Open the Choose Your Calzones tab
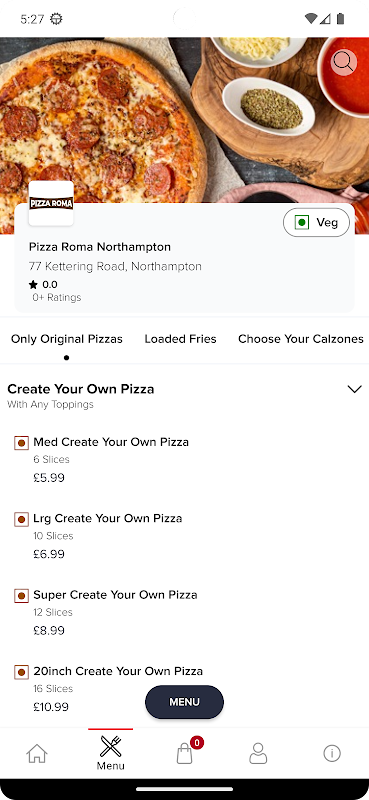The height and width of the screenshot is (800, 369). pyautogui.click(x=301, y=339)
